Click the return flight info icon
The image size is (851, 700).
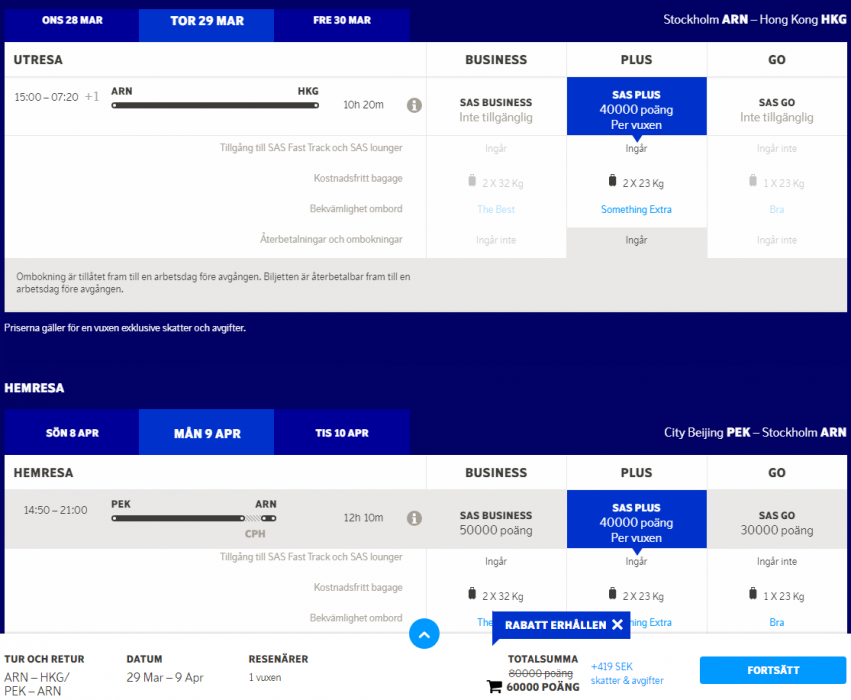[414, 518]
